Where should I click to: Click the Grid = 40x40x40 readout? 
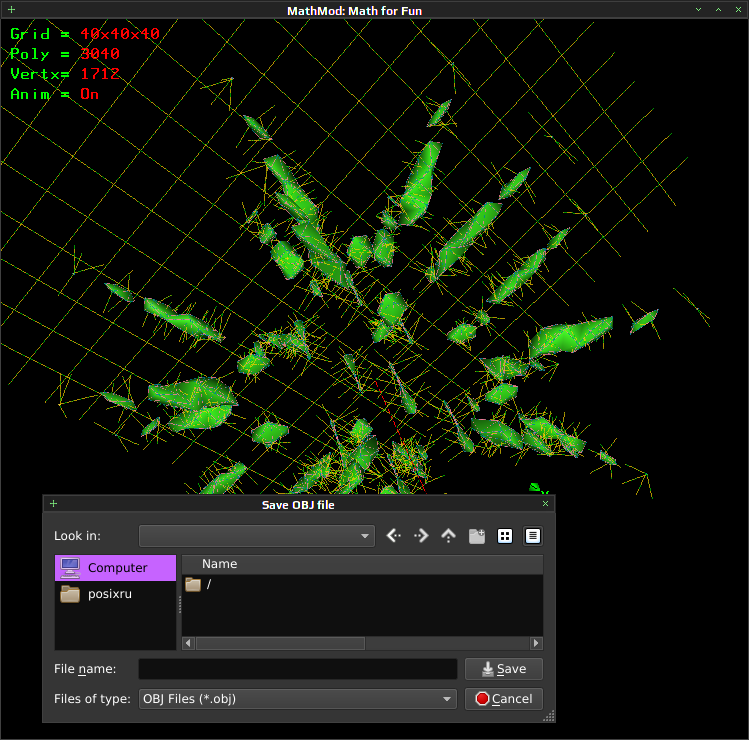(x=85, y=34)
